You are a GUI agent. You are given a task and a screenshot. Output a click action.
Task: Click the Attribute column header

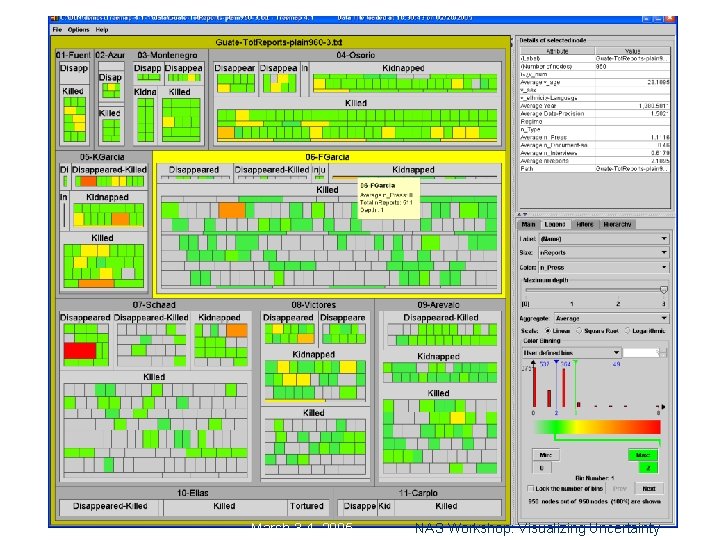[557, 51]
